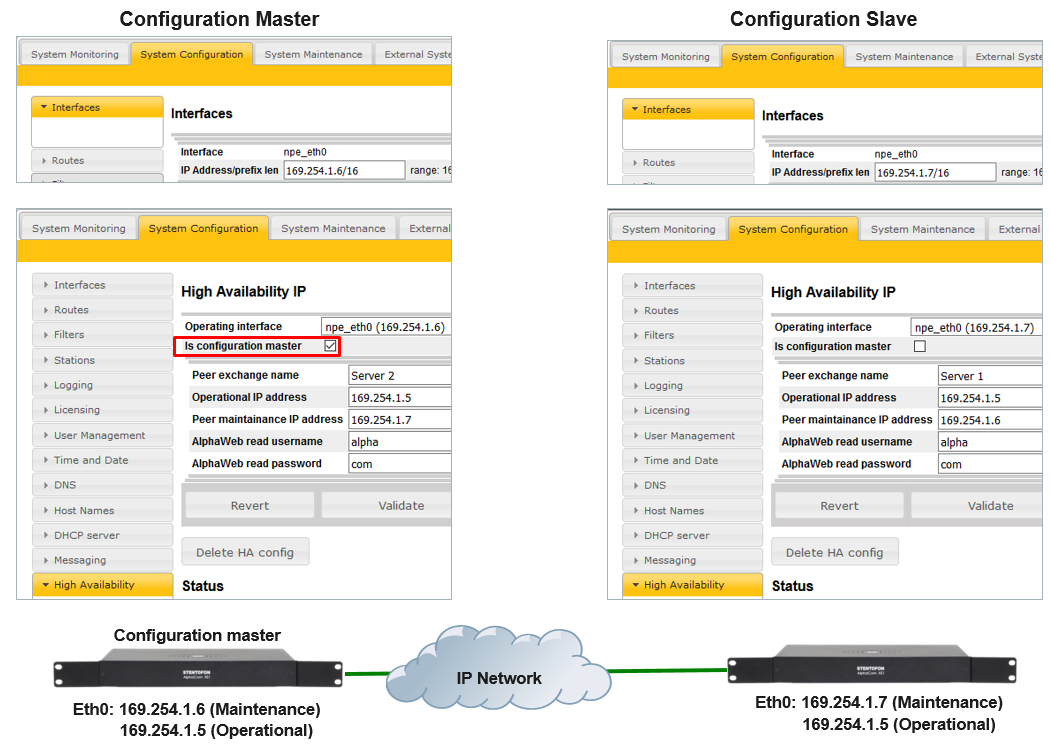Click Validate button in master panel
The width and height of the screenshot is (1050, 746).
coord(400,505)
